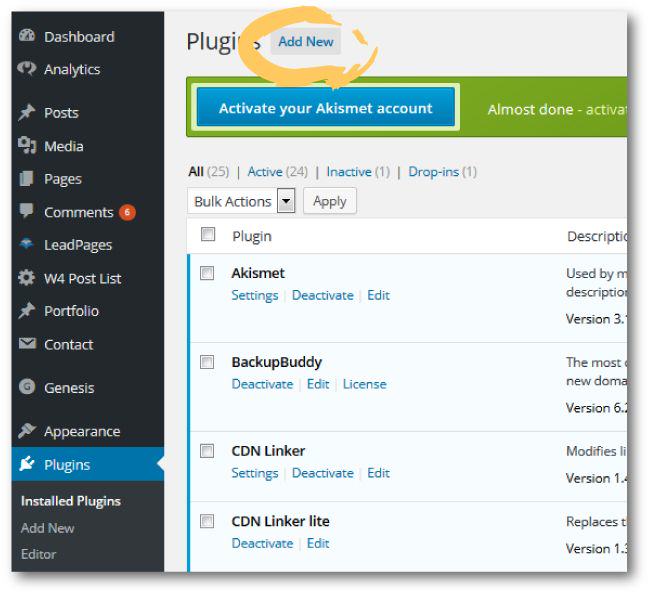Tick the select-all Plugin header checkbox
This screenshot has height=595, width=650.
coord(208,234)
